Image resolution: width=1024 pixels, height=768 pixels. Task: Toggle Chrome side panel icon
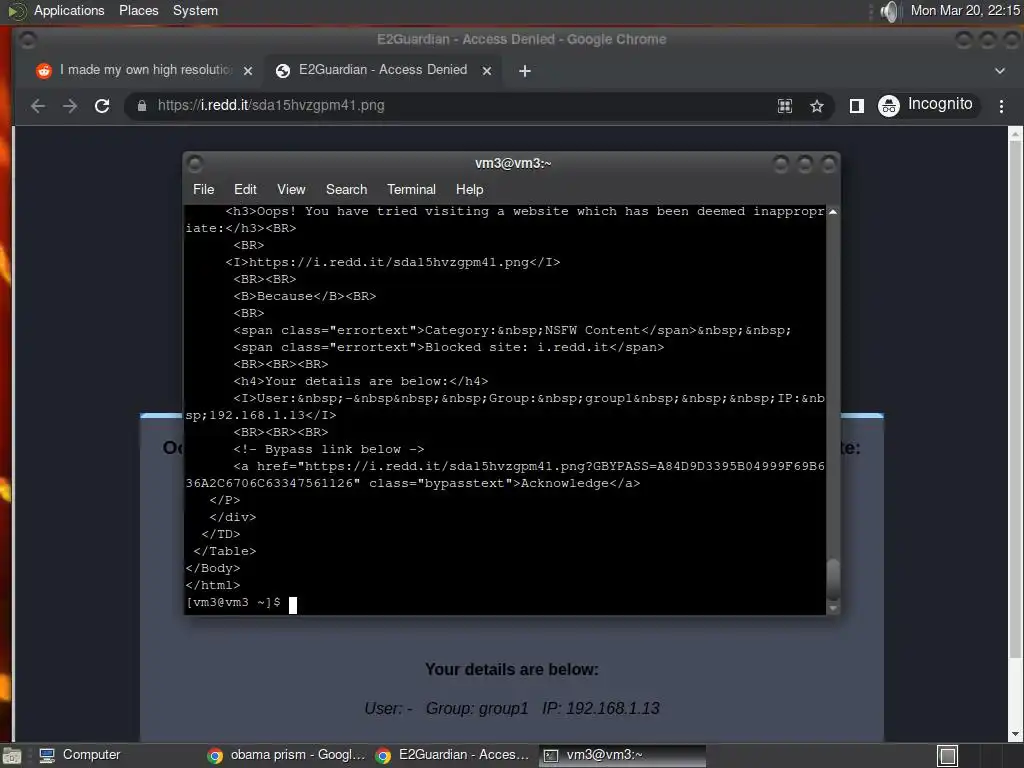856,106
